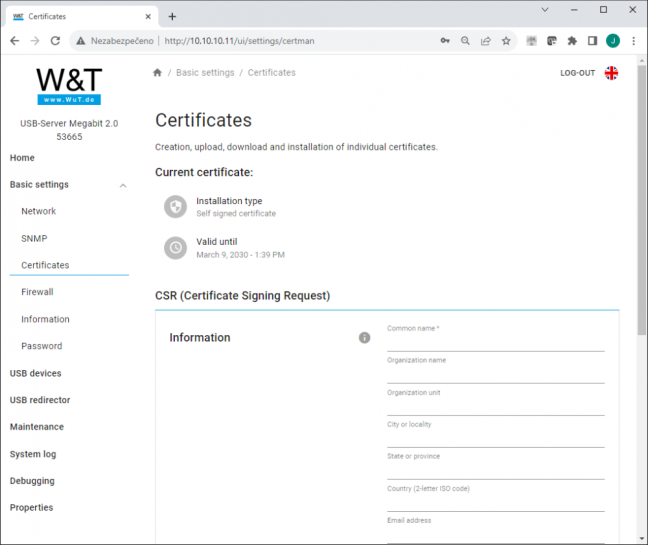Click the 'CSR (Certificate Signing Request)' heading
This screenshot has width=648, height=545.
coord(243,296)
